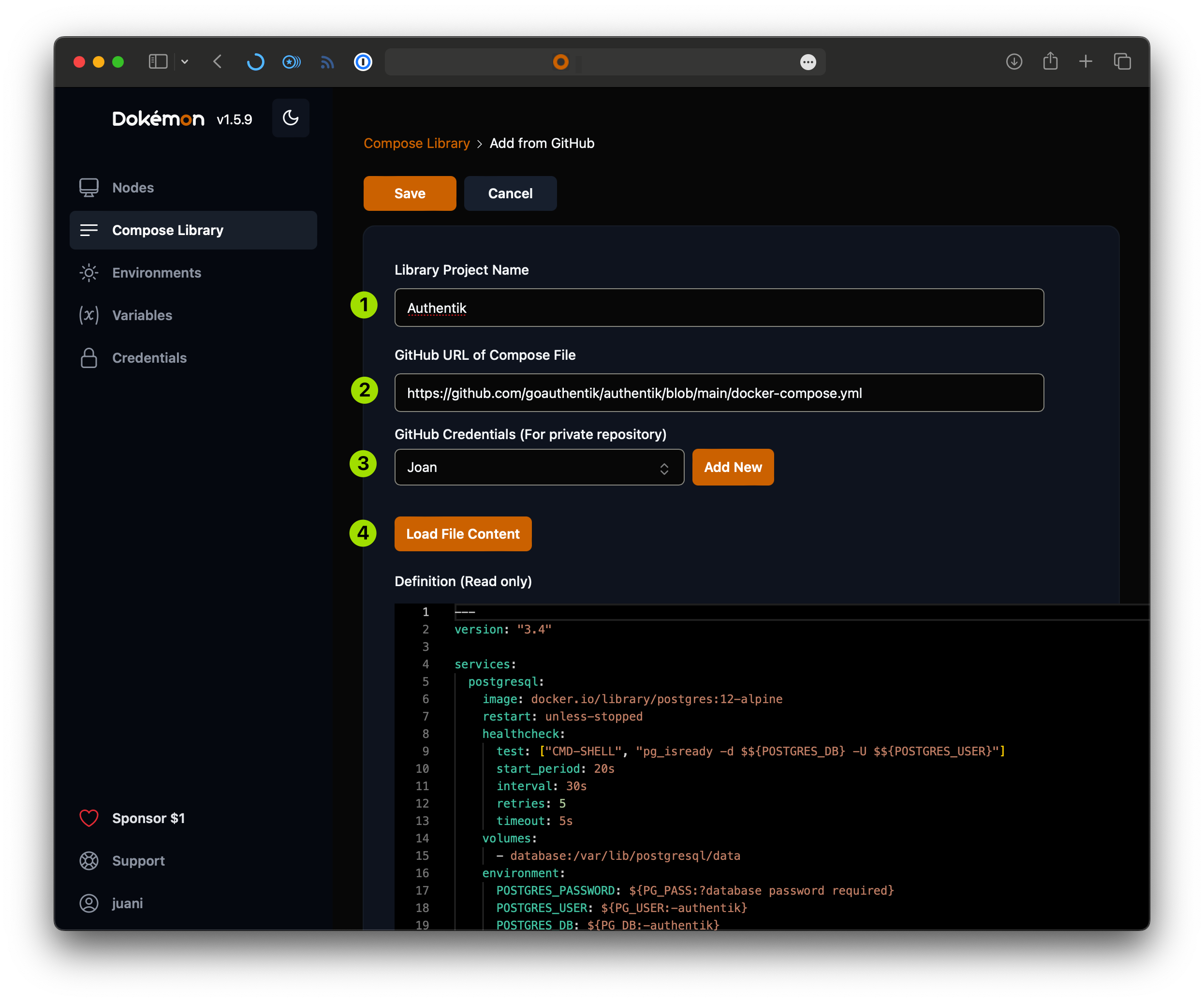Click the Dokémon logo
The image size is (1204, 1002).
tap(158, 119)
